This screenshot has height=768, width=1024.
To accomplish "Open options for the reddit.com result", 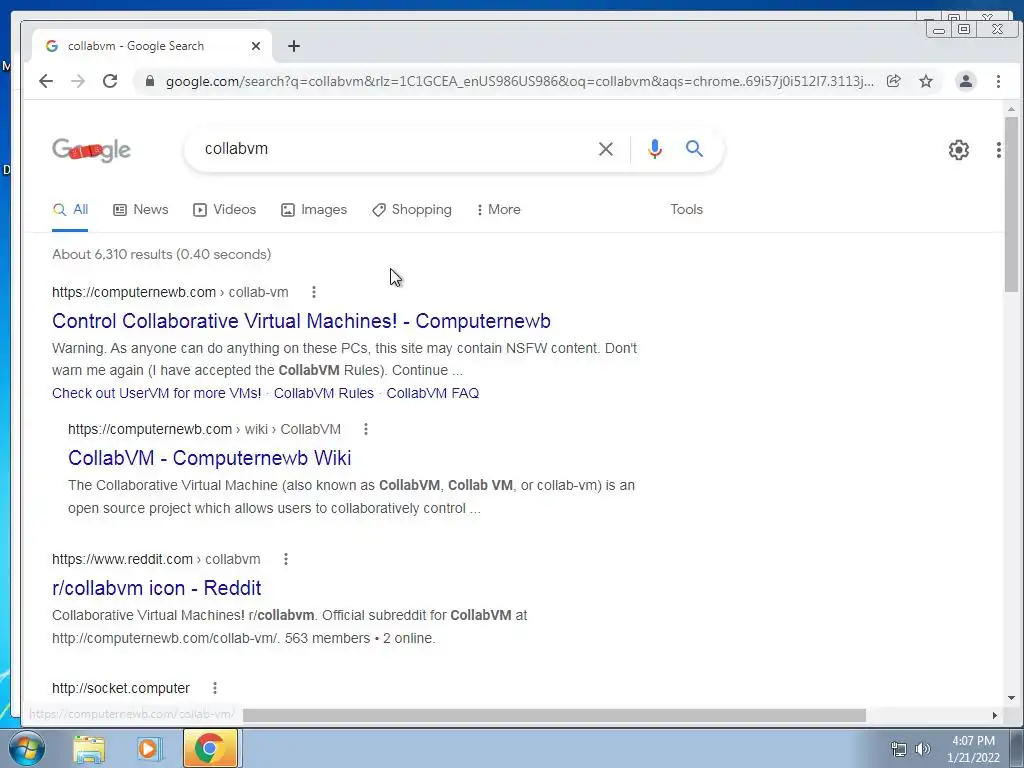I will [x=285, y=559].
